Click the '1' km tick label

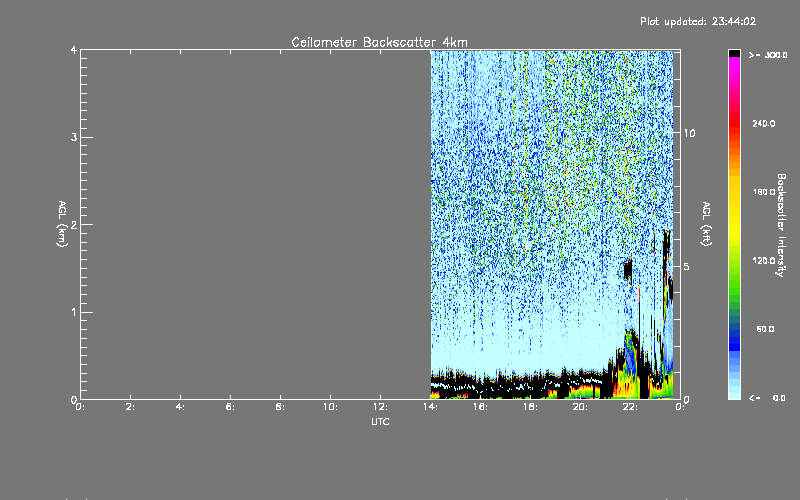click(74, 312)
